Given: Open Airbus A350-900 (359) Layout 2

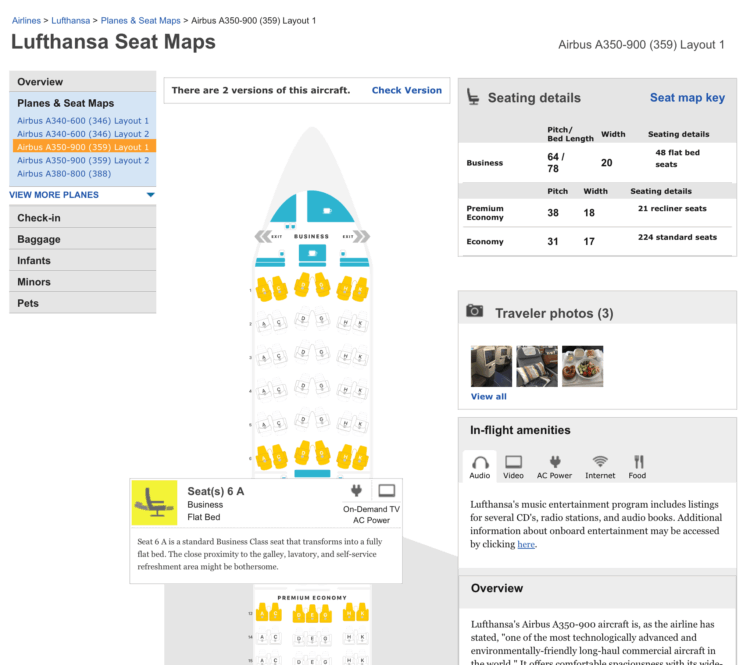Looking at the screenshot, I should (83, 160).
